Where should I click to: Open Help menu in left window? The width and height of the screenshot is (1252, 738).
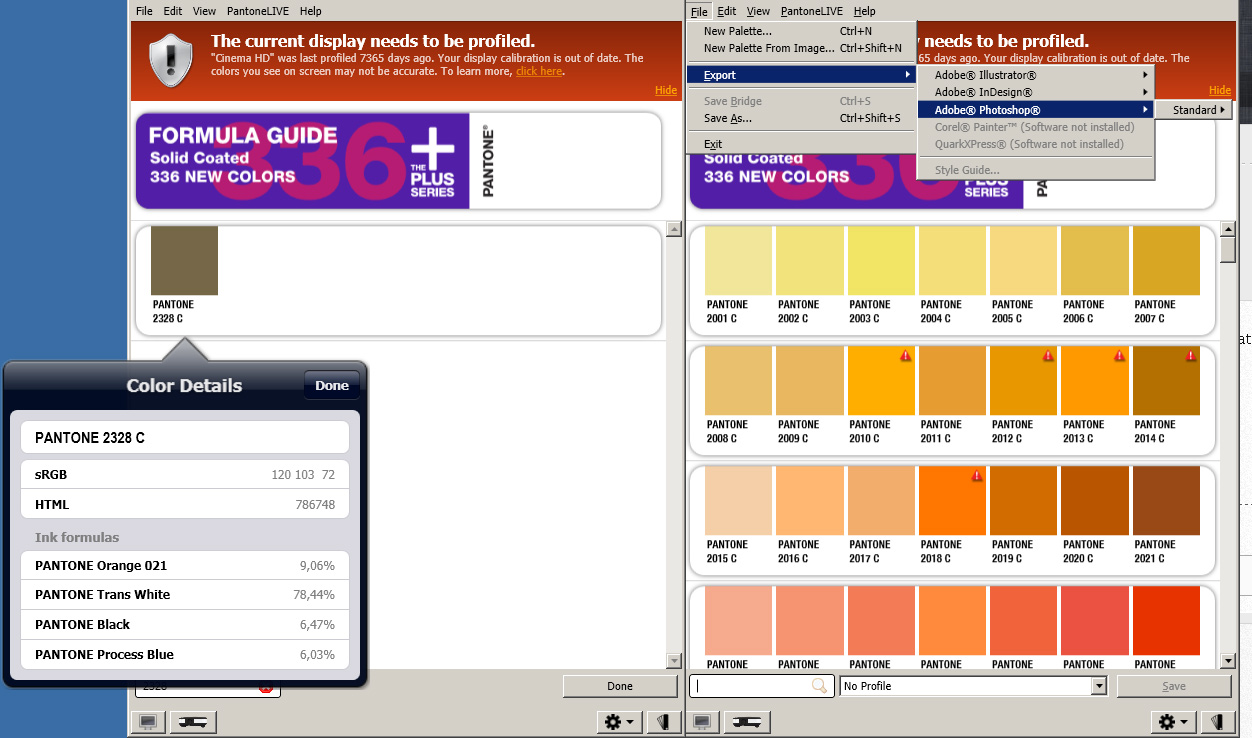[x=311, y=11]
